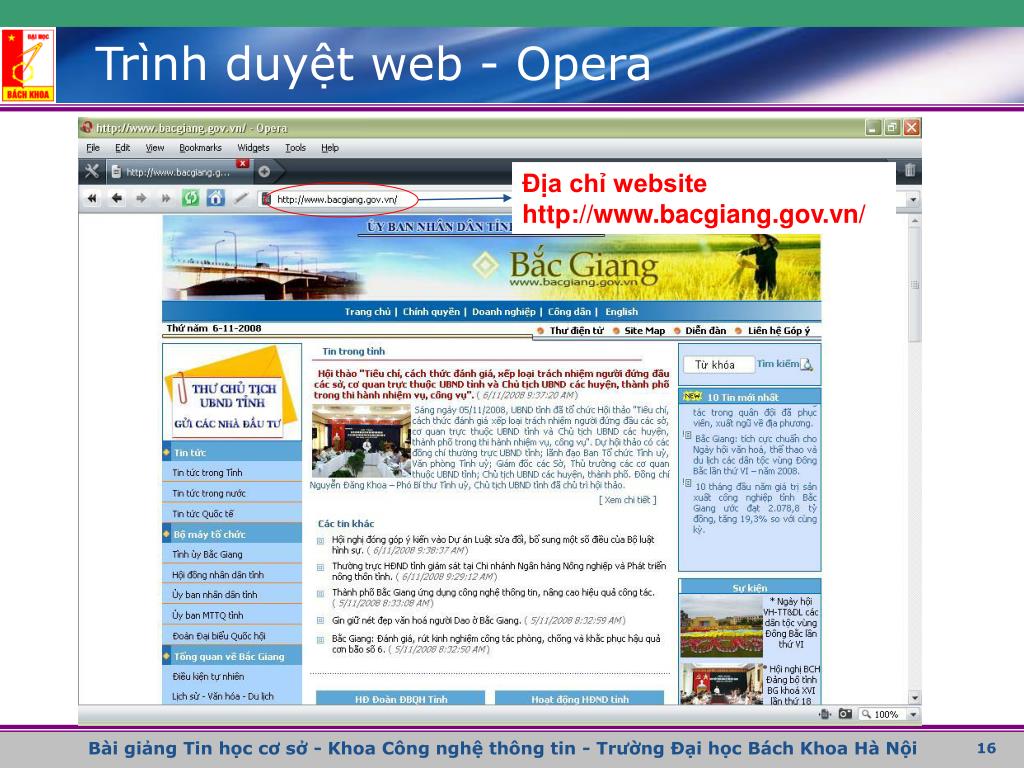This screenshot has width=1024, height=768.
Task: Open Tin tức Quốc tế sidebar item
Action: tap(203, 514)
